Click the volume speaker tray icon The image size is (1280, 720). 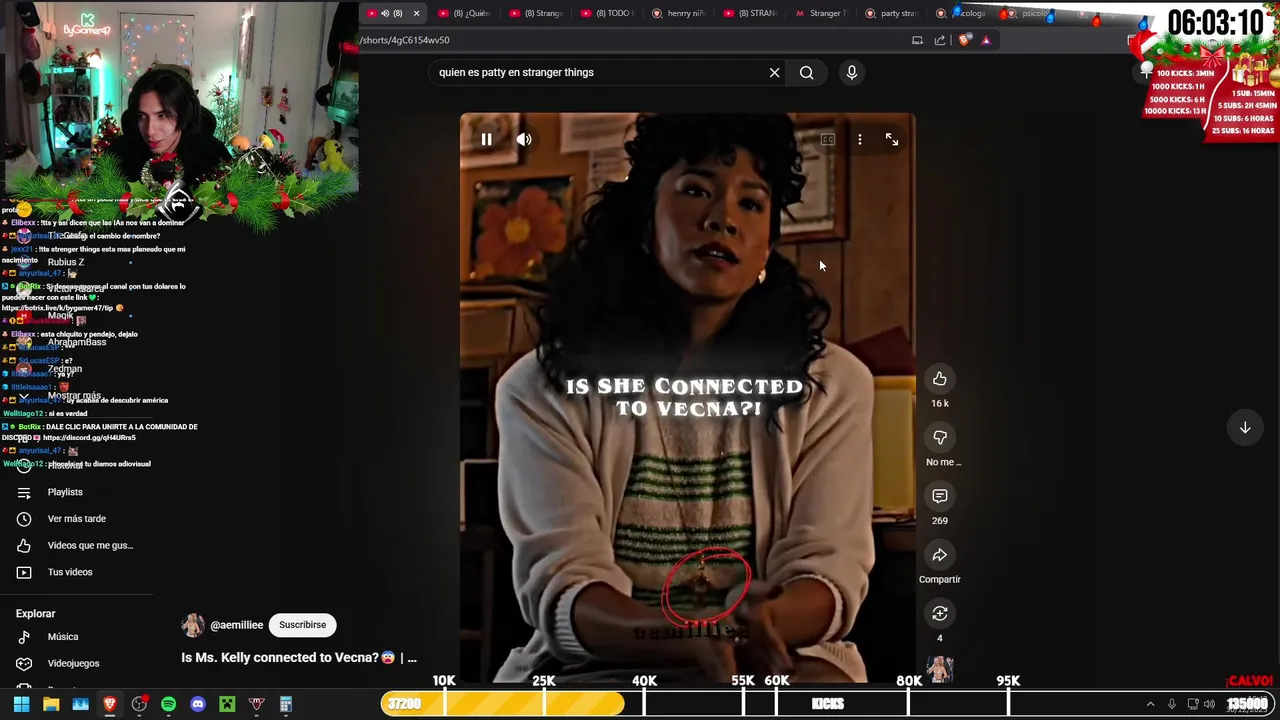pos(1210,704)
